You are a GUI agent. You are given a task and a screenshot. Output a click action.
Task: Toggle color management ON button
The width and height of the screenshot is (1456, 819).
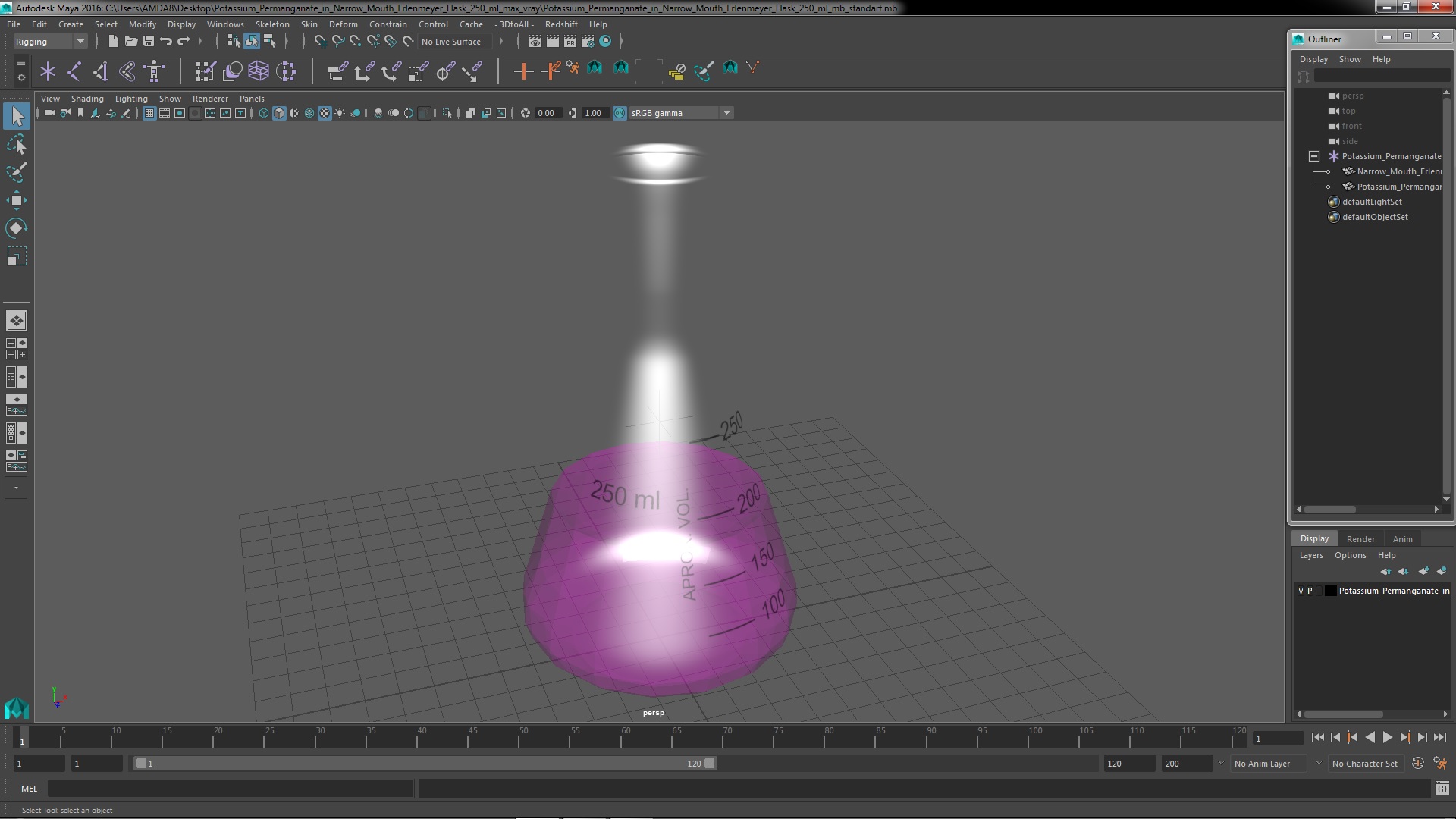620,113
